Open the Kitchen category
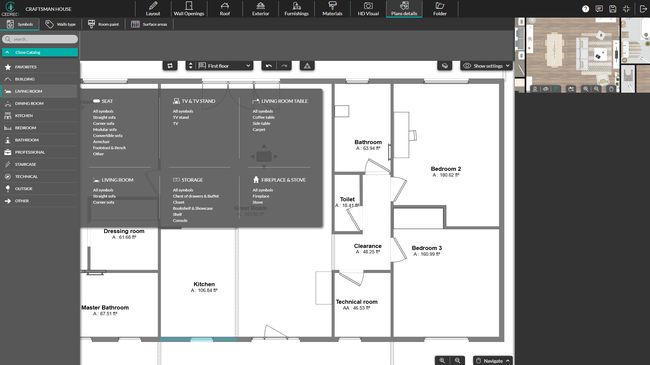Screen dimensions: 650x365 pos(40,116)
